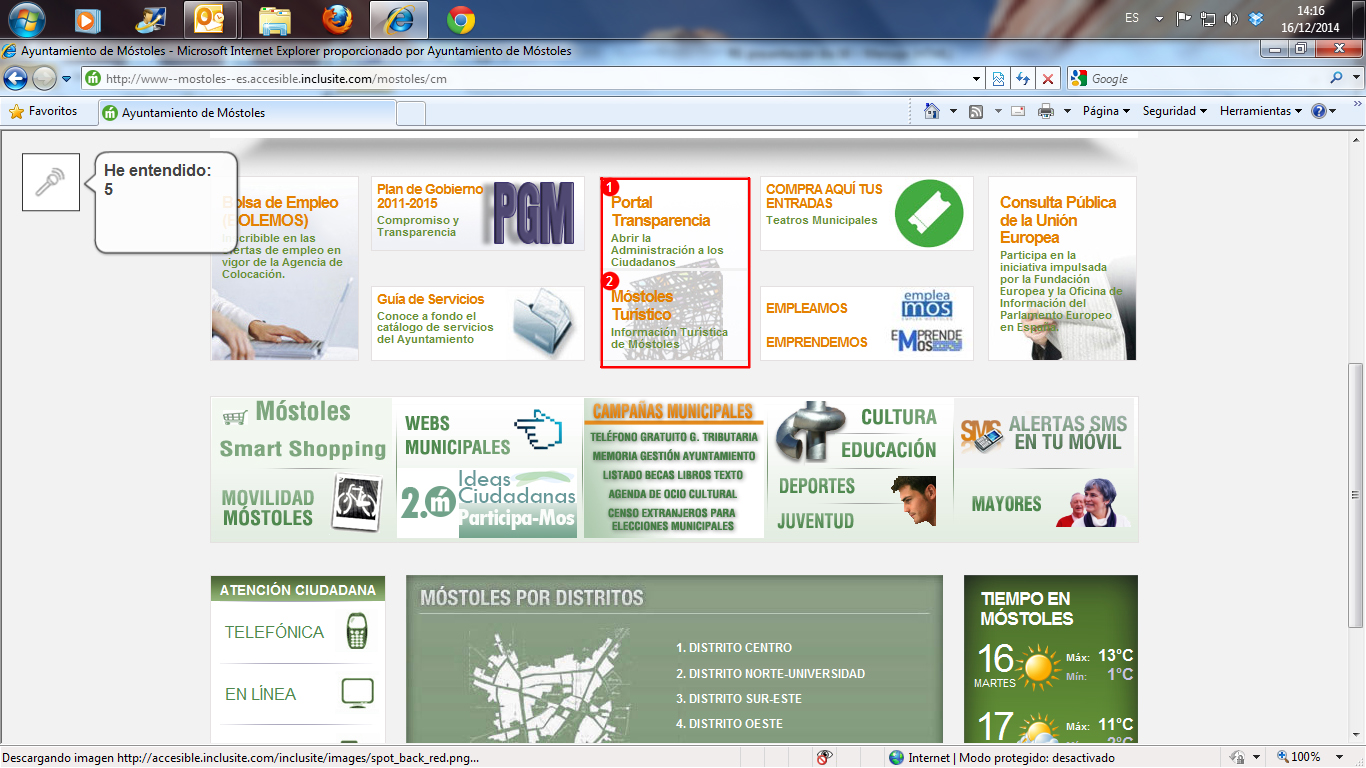This screenshot has width=1366, height=768.
Task: Open the Print icon in the command bar
Action: [x=1048, y=111]
